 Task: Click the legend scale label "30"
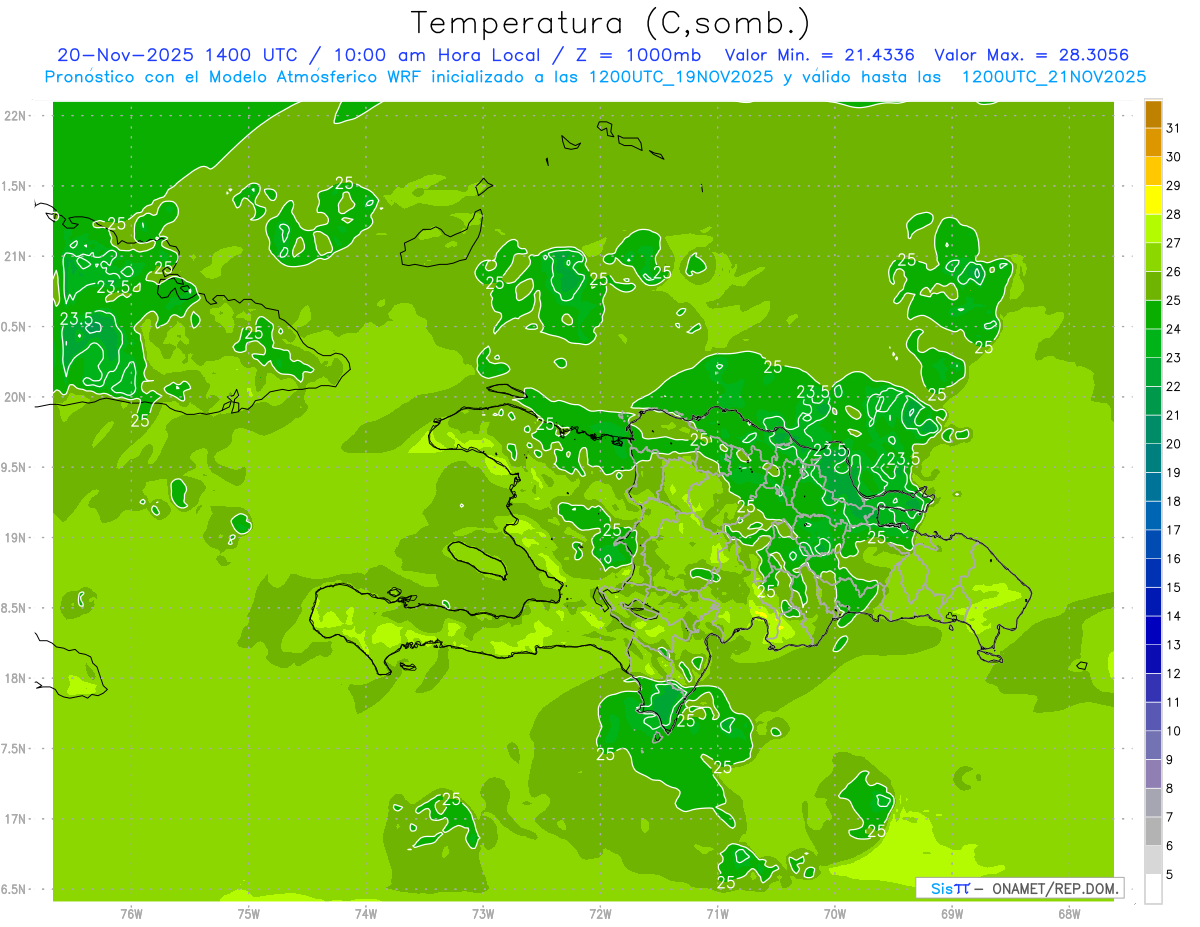pyautogui.click(x=1174, y=157)
